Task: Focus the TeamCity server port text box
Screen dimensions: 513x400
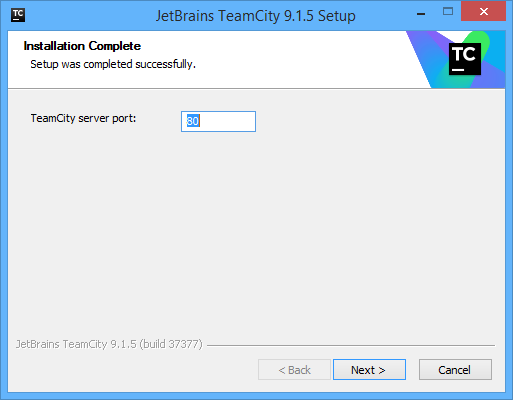Action: point(218,121)
